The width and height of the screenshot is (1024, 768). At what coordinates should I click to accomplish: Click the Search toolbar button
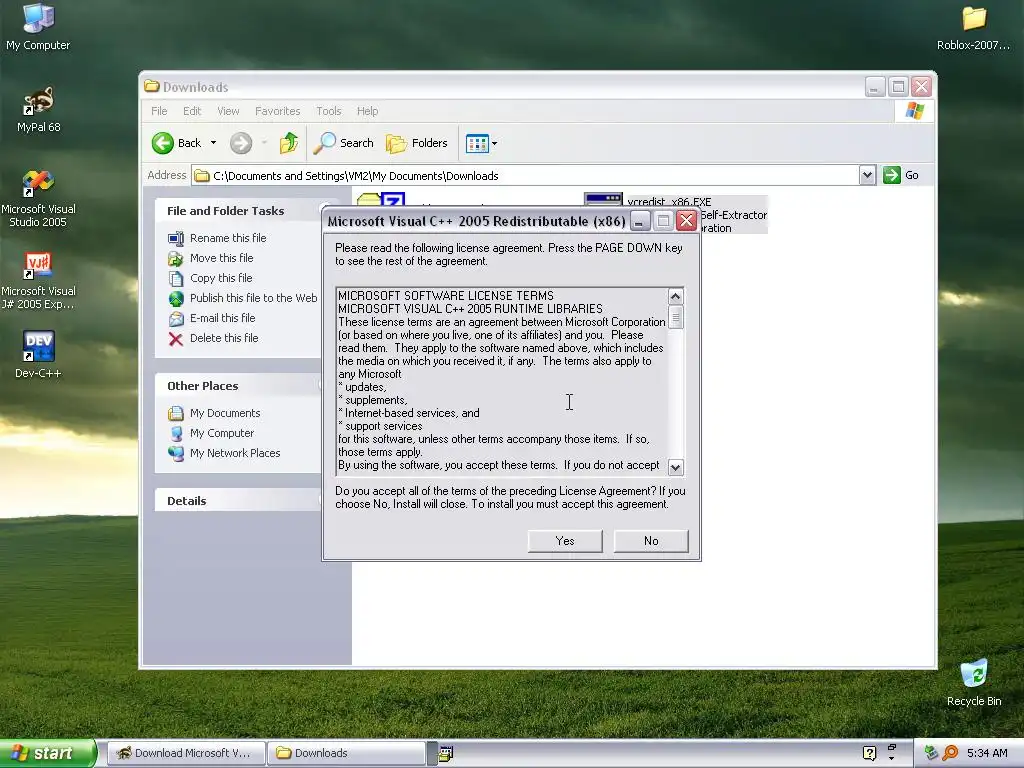(x=344, y=143)
